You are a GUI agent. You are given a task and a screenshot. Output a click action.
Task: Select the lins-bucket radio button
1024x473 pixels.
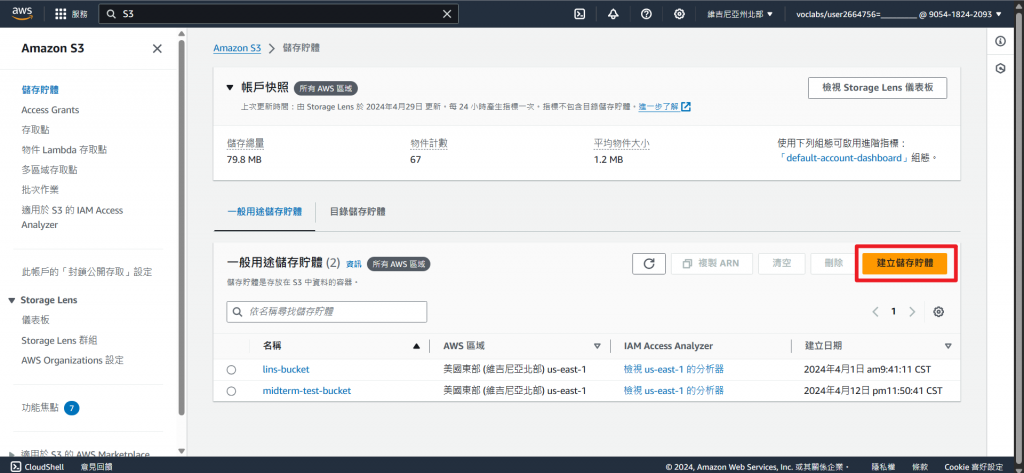[231, 370]
